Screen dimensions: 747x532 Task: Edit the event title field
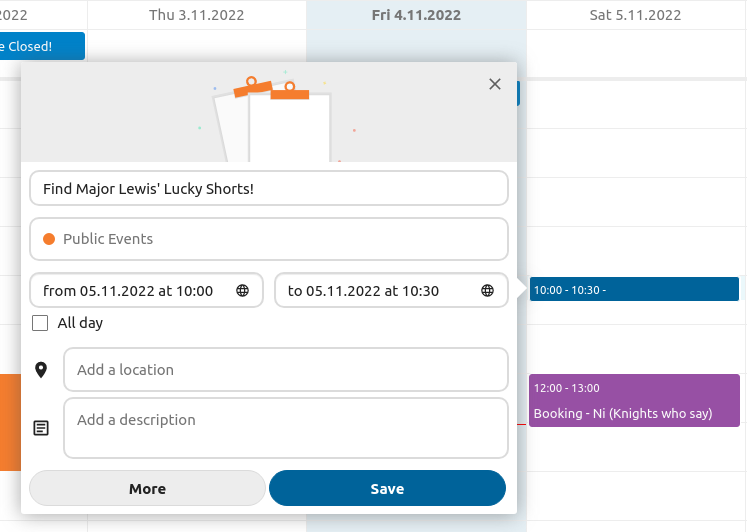tap(269, 188)
